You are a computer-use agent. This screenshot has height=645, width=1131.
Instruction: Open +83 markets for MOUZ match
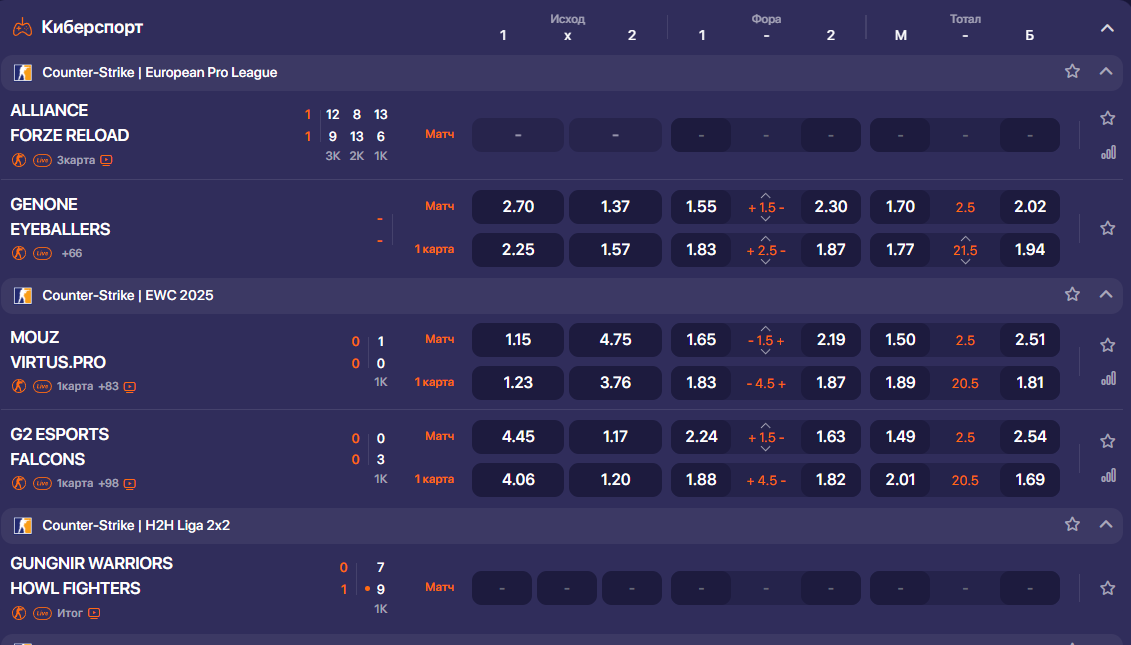[x=108, y=386]
